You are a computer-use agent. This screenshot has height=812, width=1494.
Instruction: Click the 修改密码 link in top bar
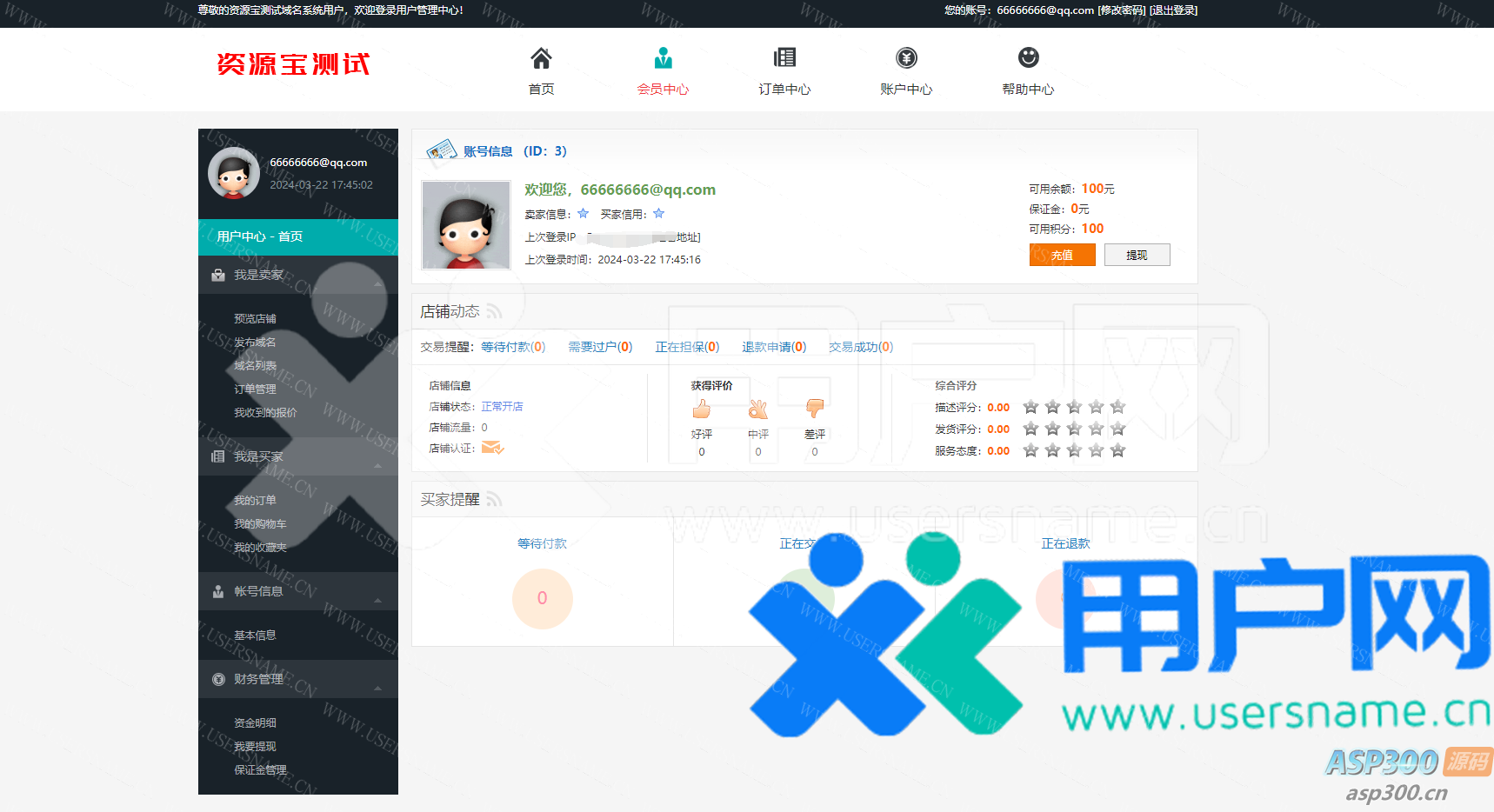pyautogui.click(x=1121, y=10)
